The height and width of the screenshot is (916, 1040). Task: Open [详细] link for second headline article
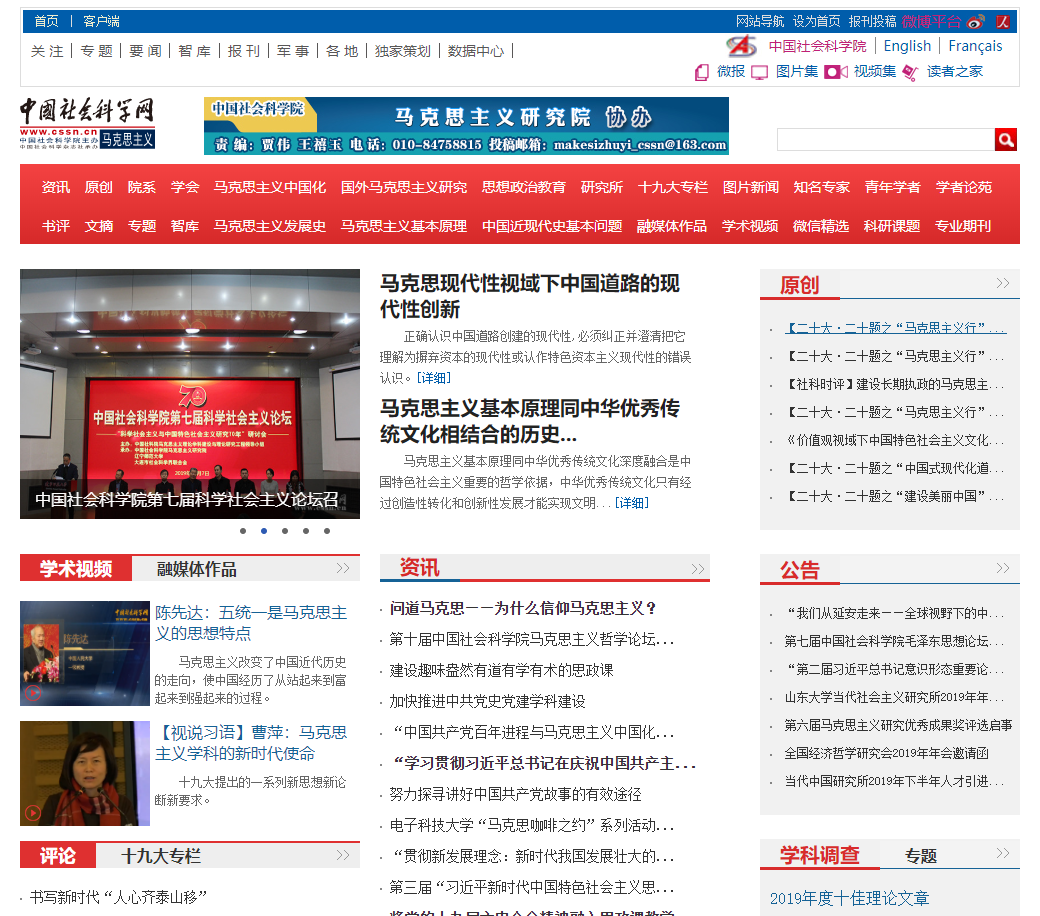pyautogui.click(x=631, y=503)
